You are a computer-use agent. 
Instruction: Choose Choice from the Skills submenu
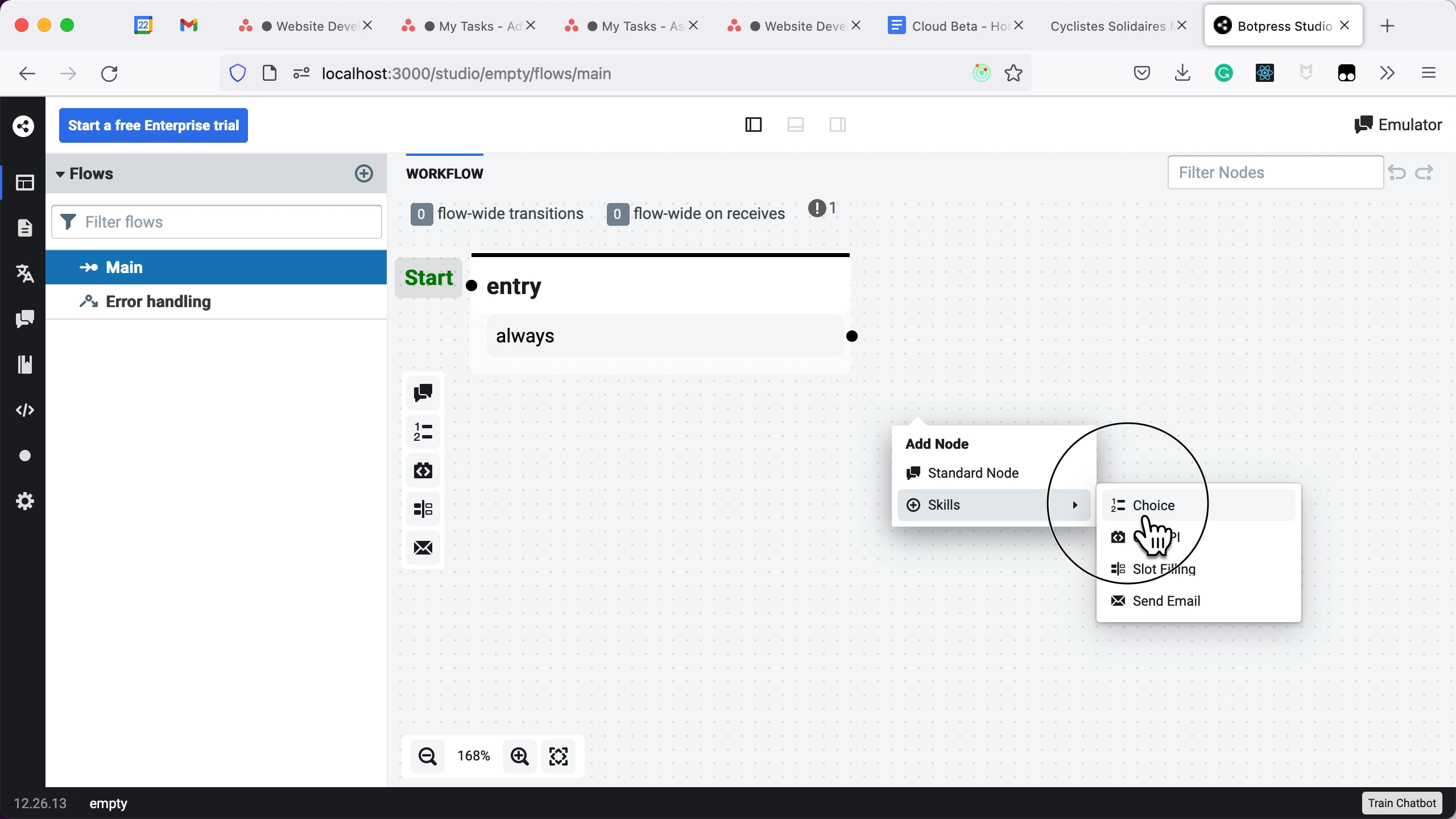tap(1153, 505)
